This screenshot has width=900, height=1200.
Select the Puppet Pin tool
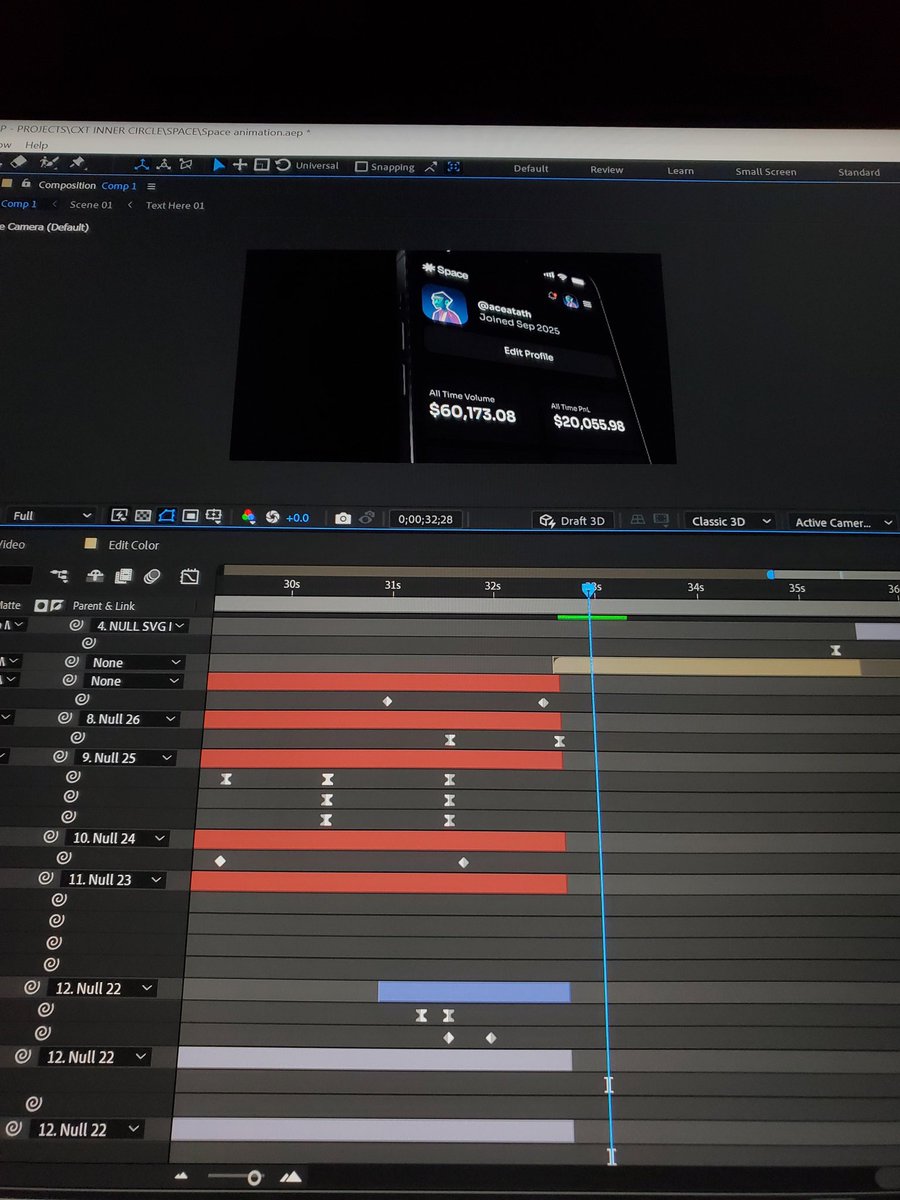point(79,162)
